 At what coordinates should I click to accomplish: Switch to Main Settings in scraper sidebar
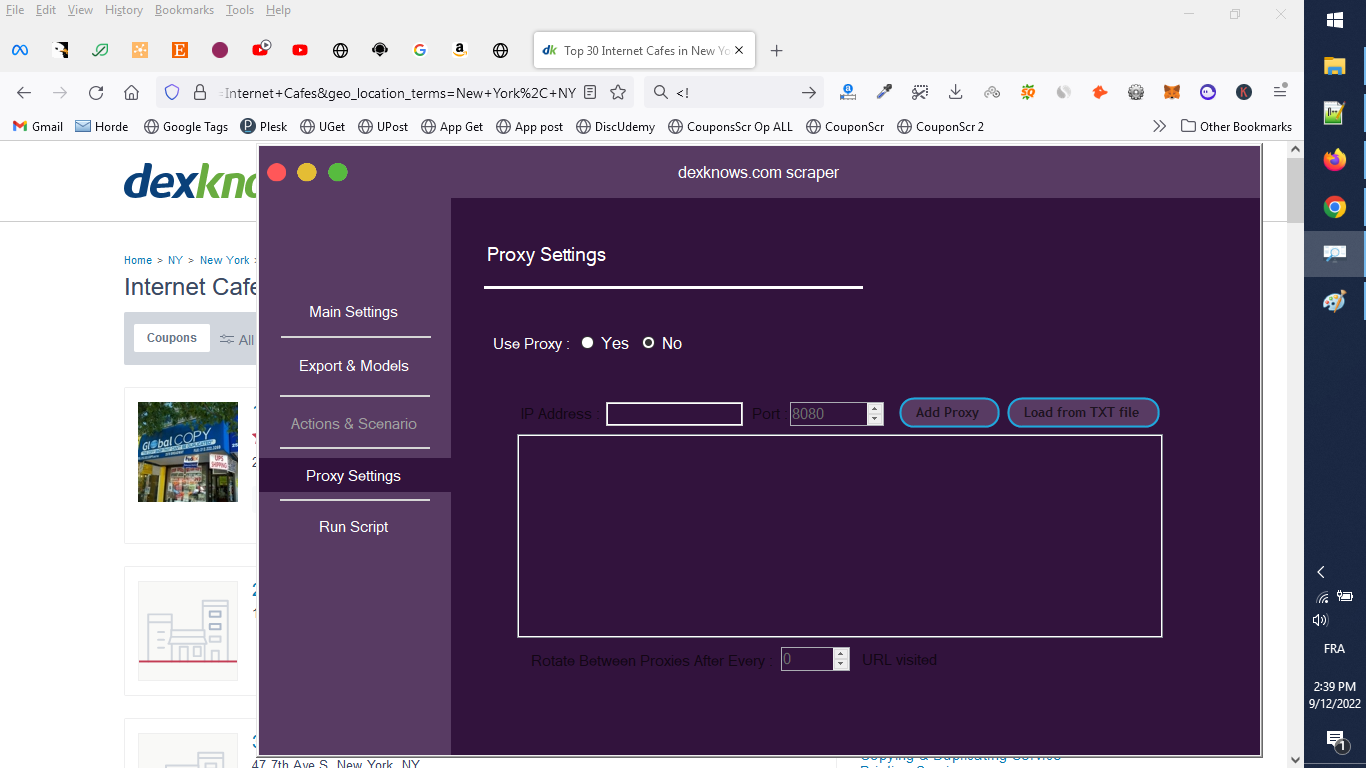pos(353,312)
